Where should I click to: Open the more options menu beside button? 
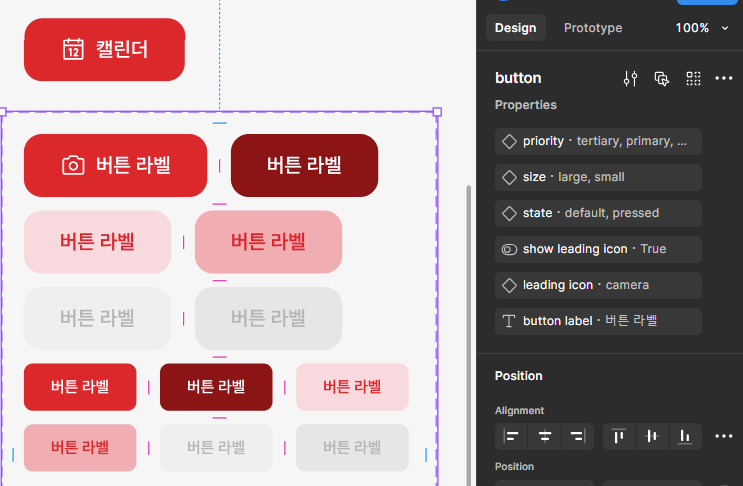(x=724, y=78)
